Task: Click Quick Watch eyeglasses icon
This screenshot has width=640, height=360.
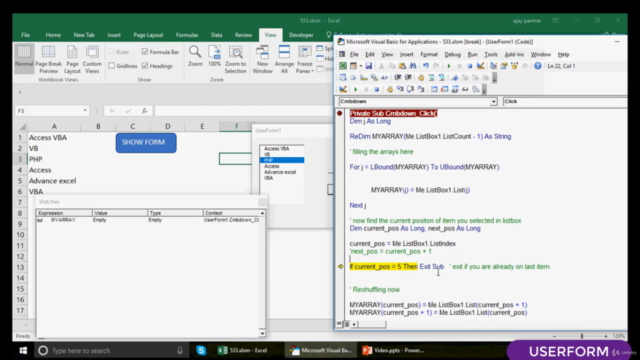Action: click(465, 89)
